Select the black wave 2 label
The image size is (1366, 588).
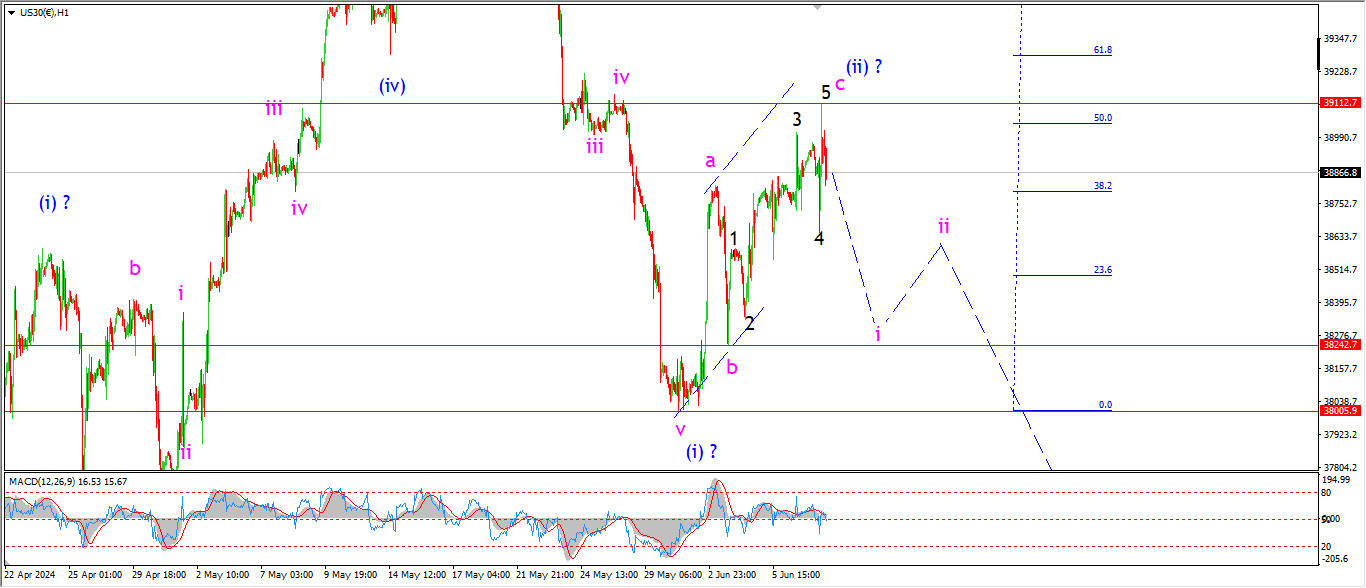pyautogui.click(x=750, y=323)
